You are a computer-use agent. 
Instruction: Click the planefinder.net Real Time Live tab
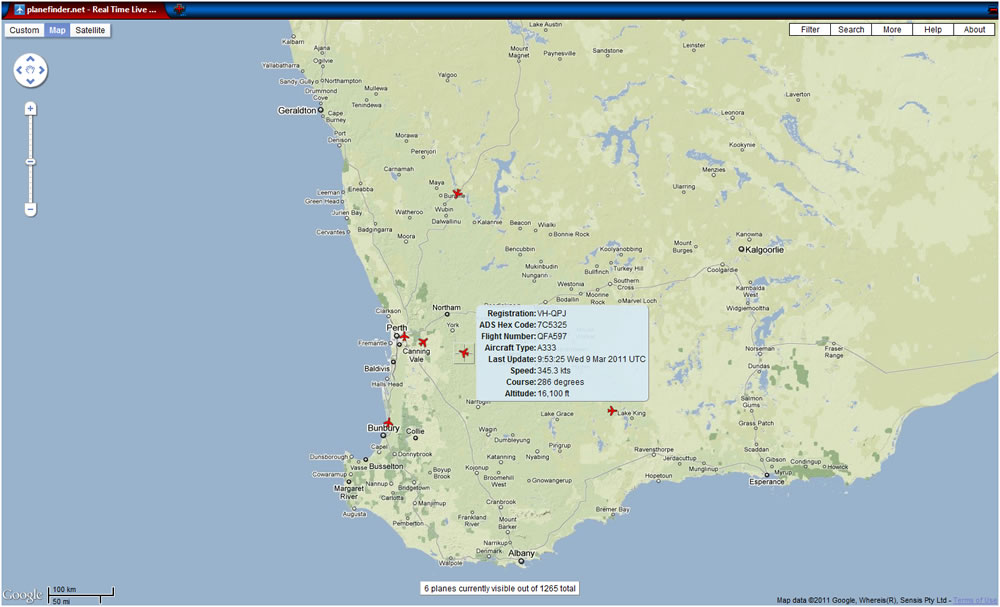click(88, 10)
